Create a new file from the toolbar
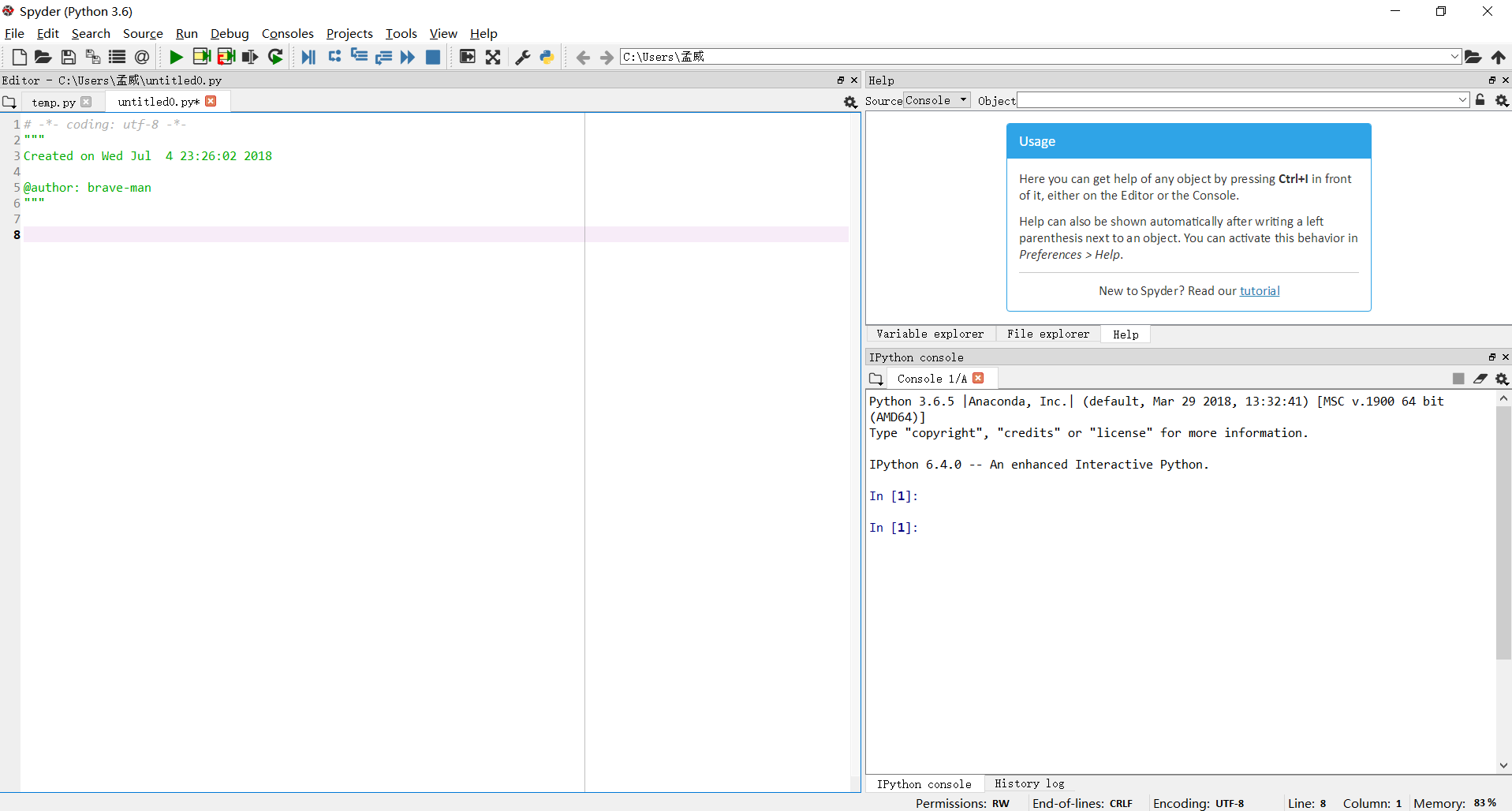 (x=19, y=57)
